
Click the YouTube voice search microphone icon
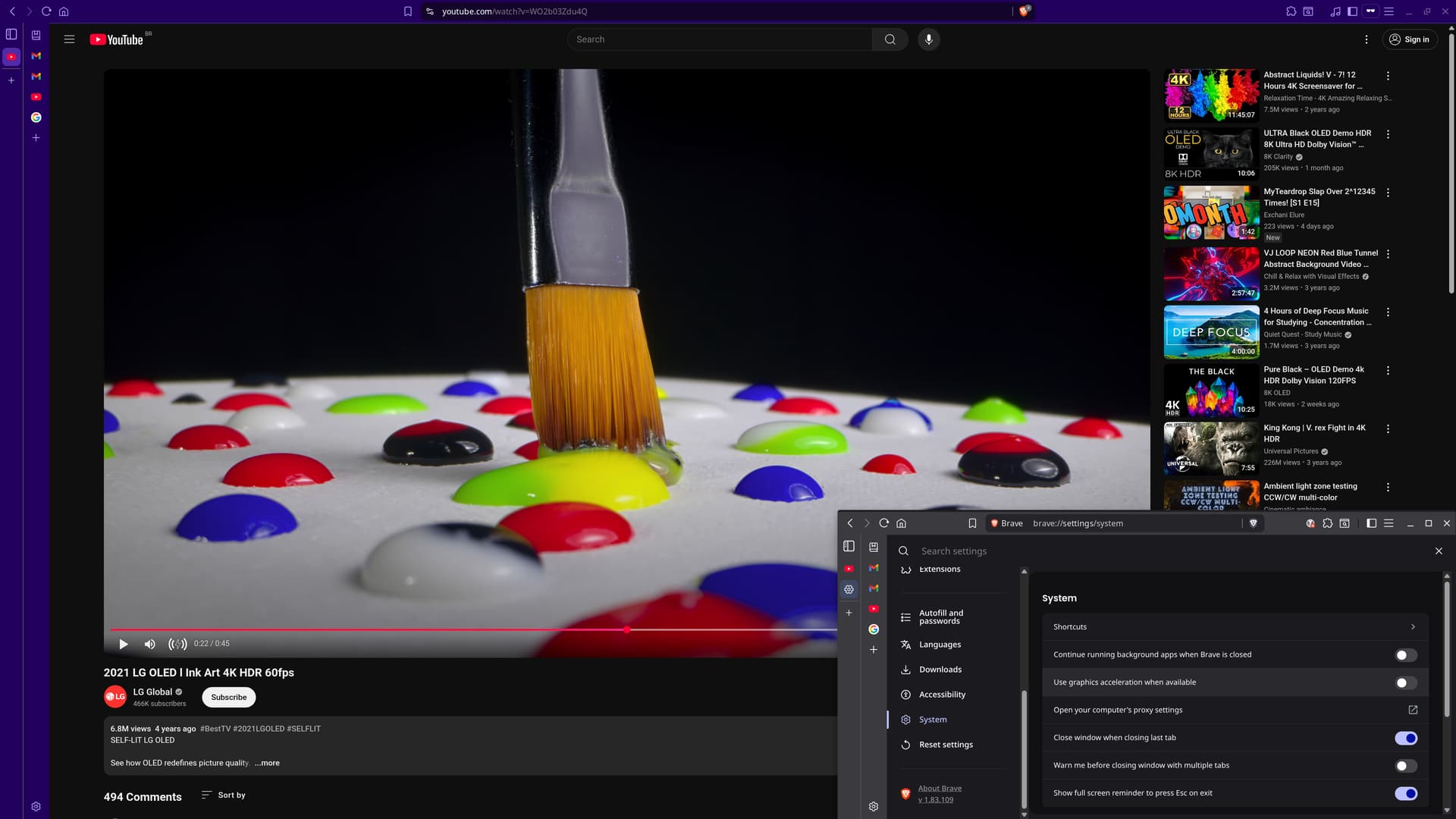pos(928,39)
